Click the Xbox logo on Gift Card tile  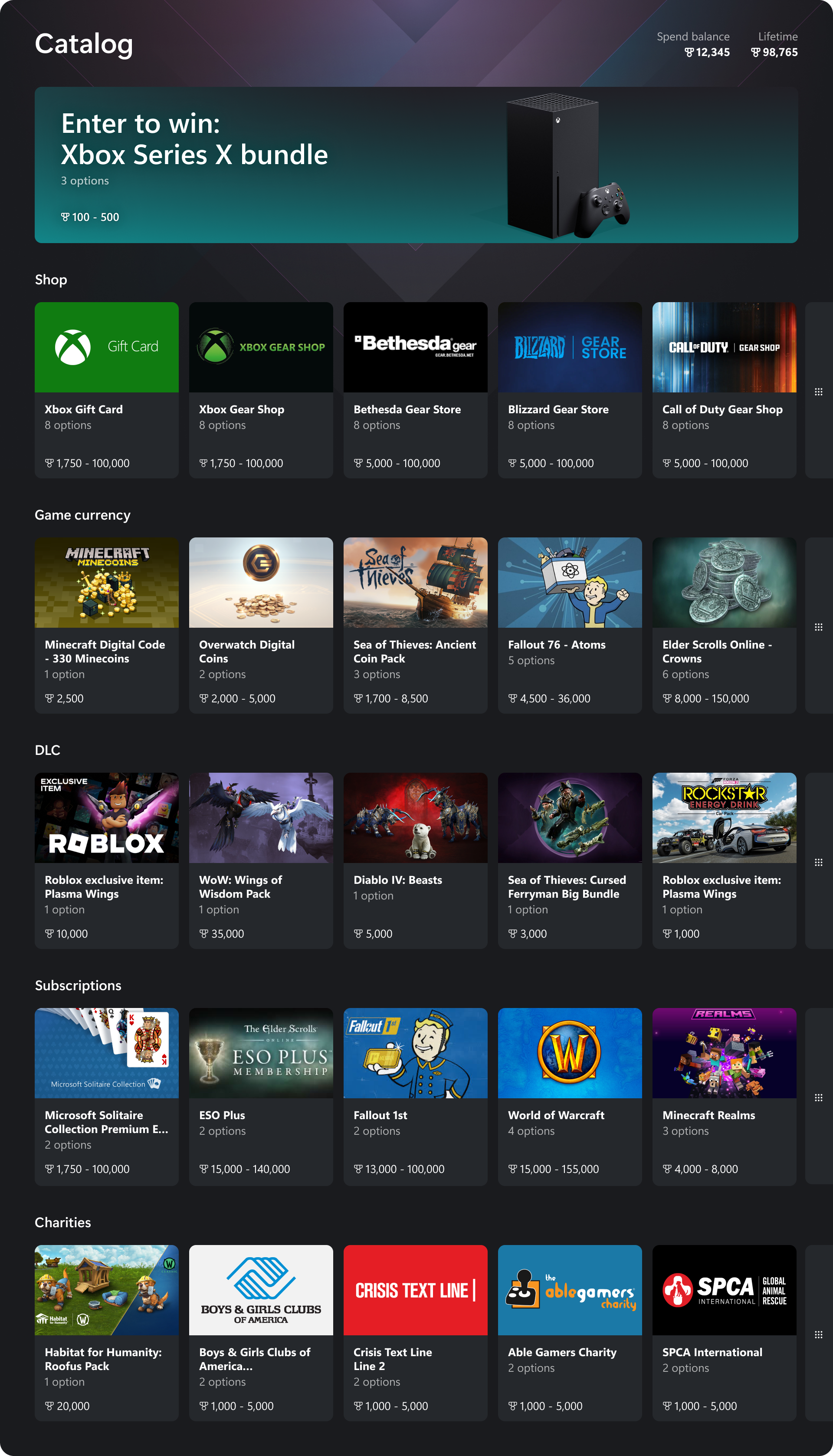(x=72, y=347)
